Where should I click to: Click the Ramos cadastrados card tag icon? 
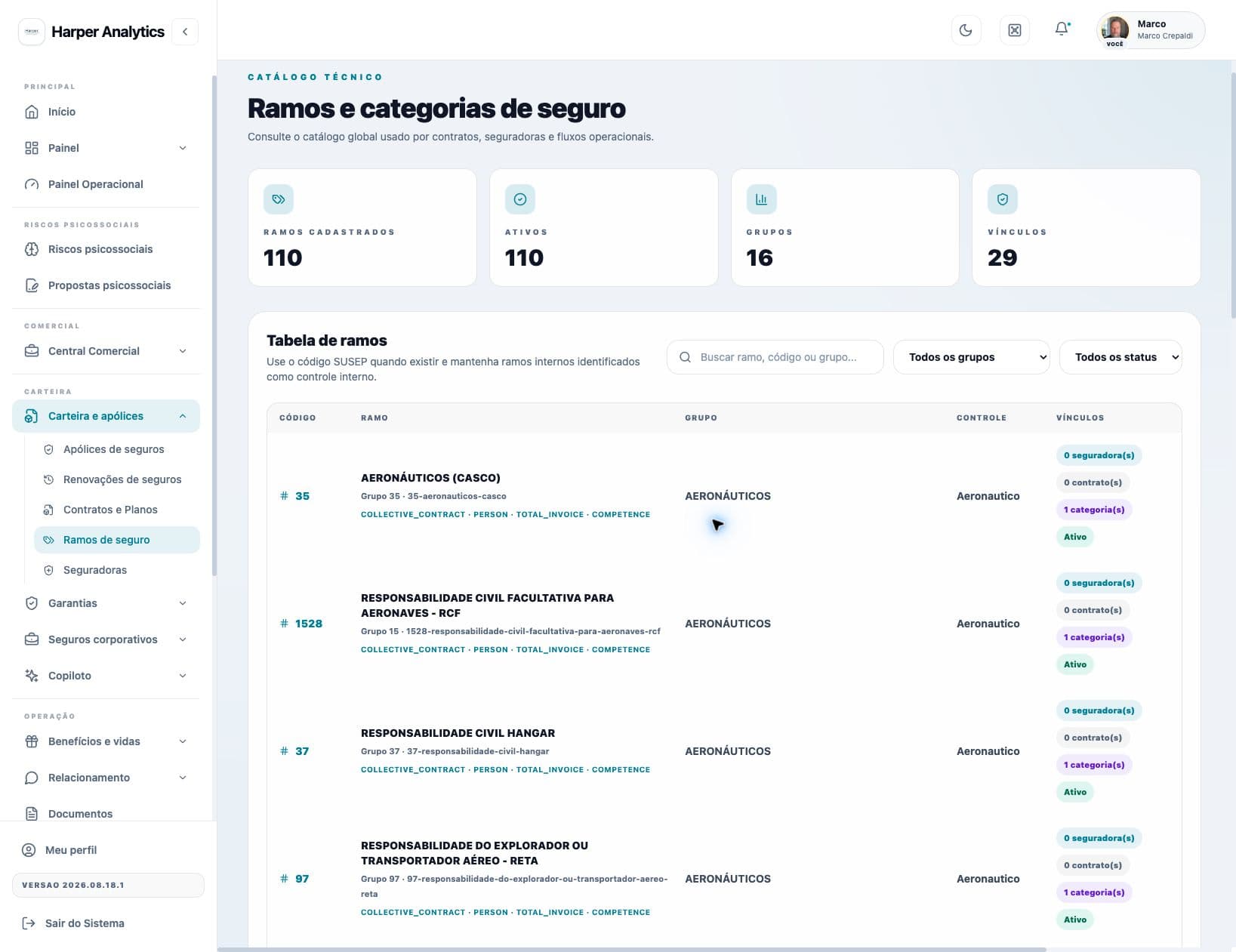279,199
